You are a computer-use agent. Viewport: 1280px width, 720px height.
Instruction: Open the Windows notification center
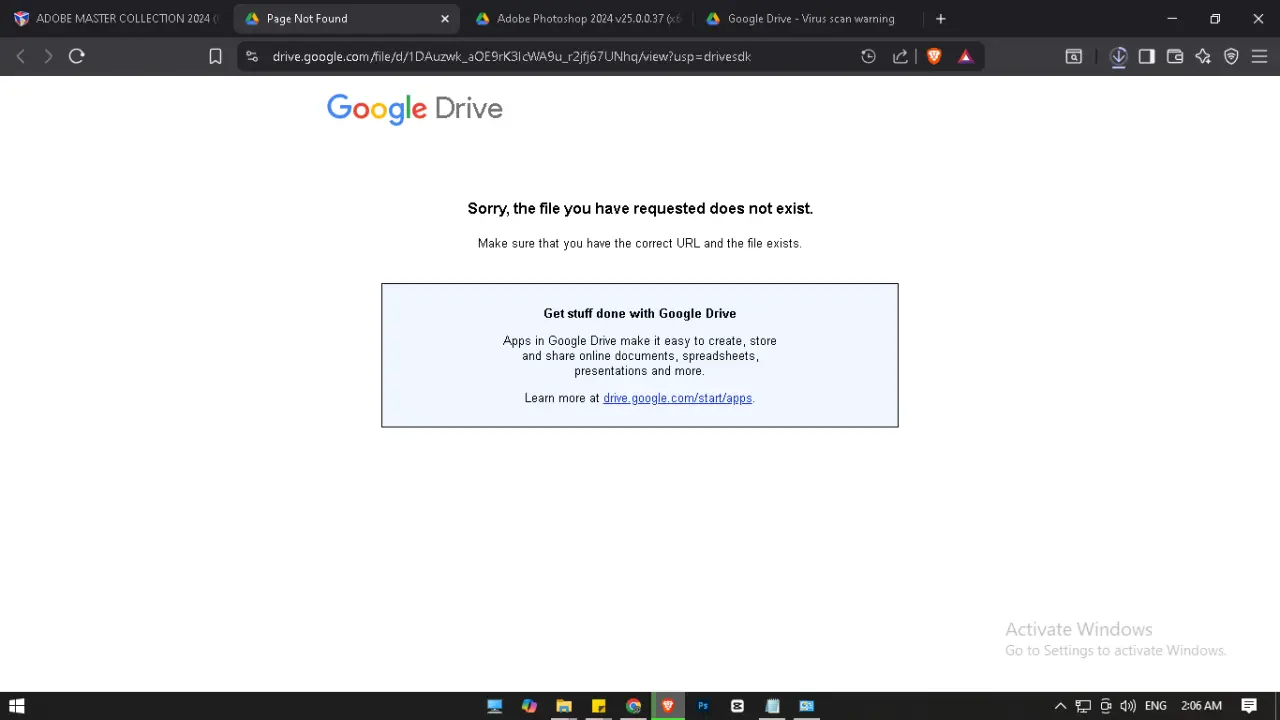click(1249, 706)
